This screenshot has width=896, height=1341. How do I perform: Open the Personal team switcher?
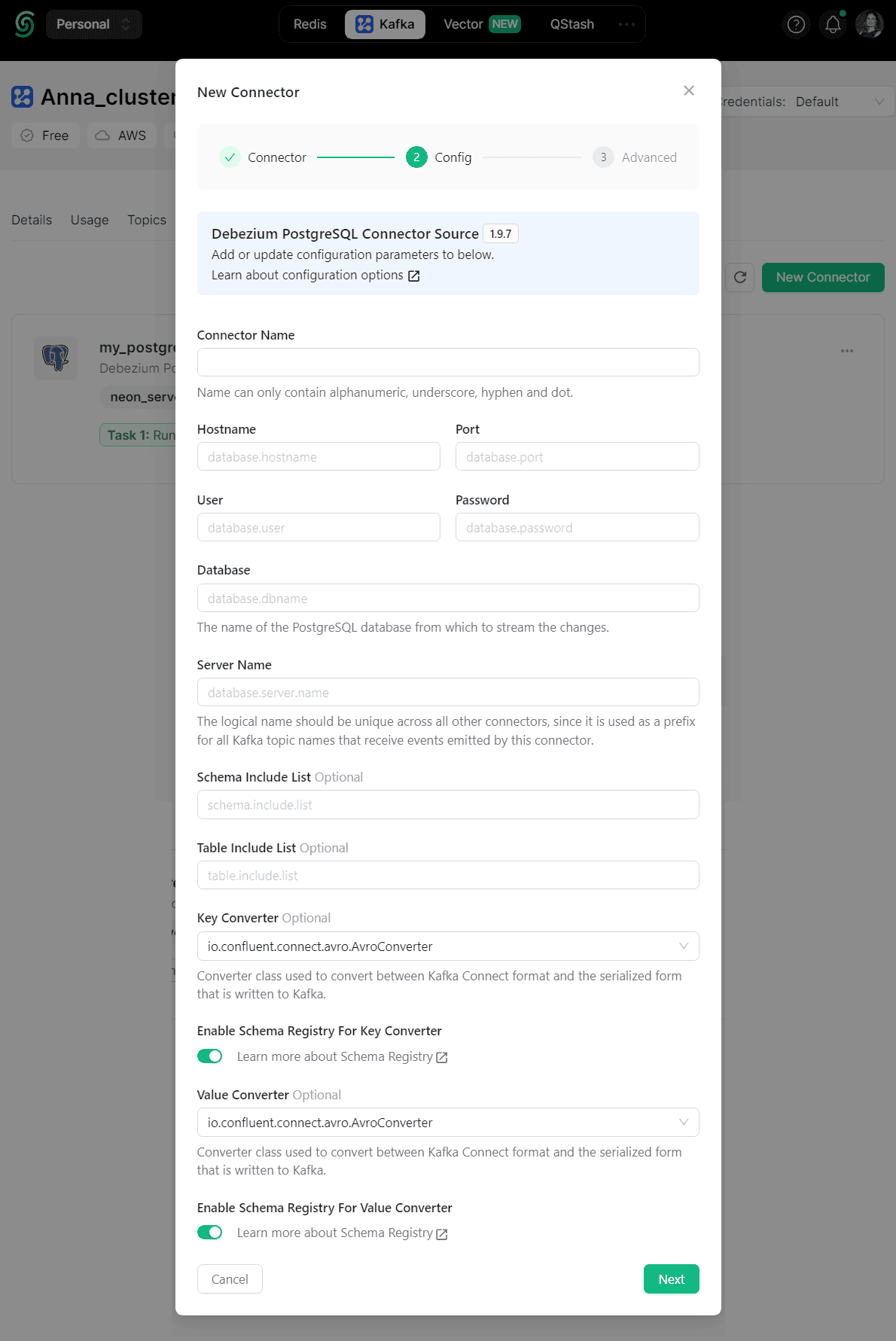tap(94, 24)
